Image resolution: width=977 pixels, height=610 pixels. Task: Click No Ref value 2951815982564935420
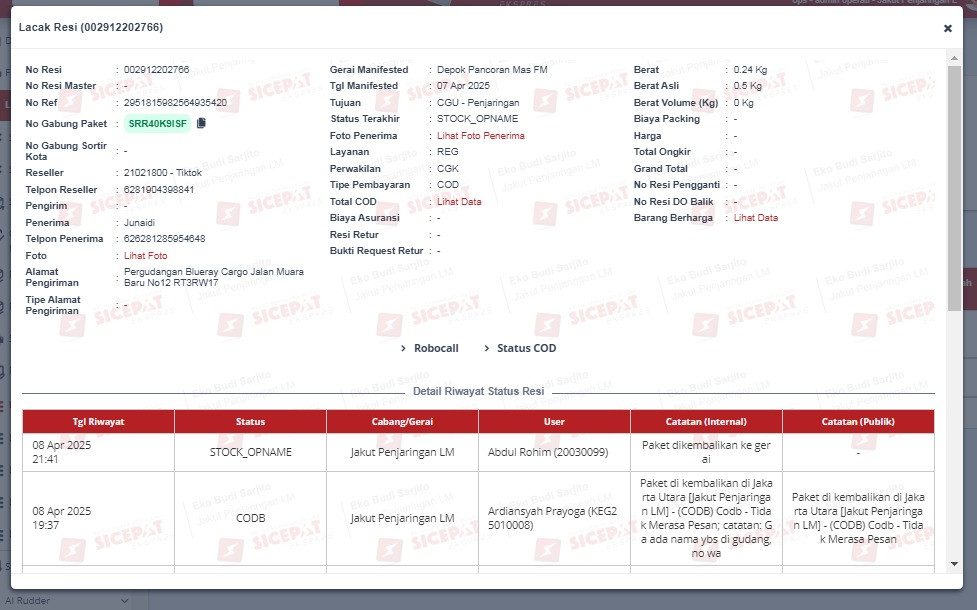coord(175,103)
